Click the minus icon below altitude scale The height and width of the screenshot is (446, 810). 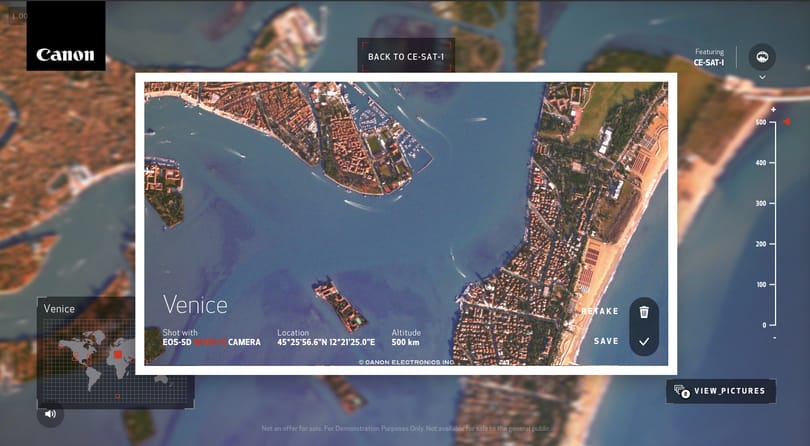pyautogui.click(x=774, y=338)
